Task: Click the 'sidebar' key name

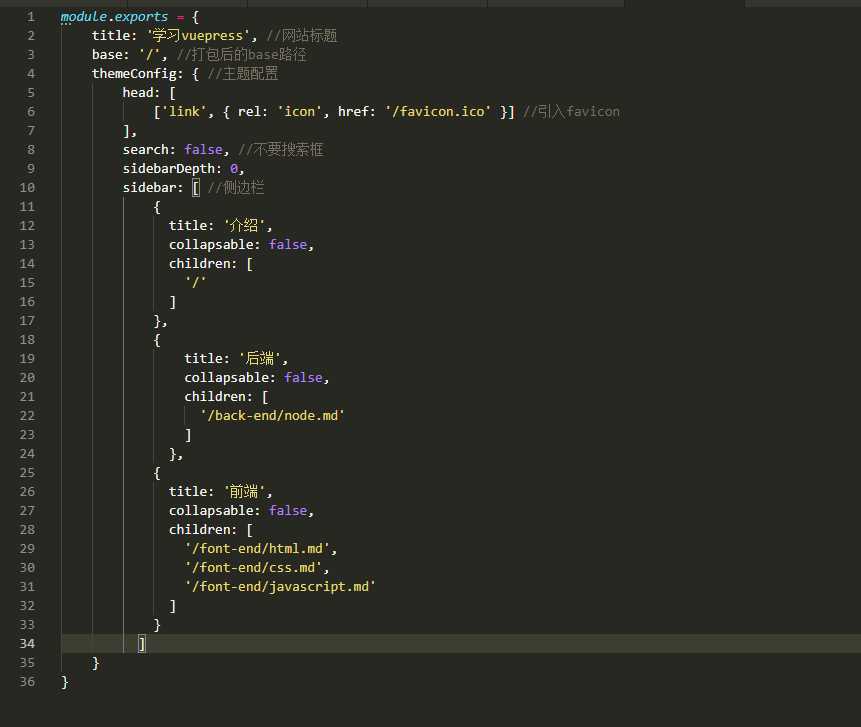Action: coord(149,188)
